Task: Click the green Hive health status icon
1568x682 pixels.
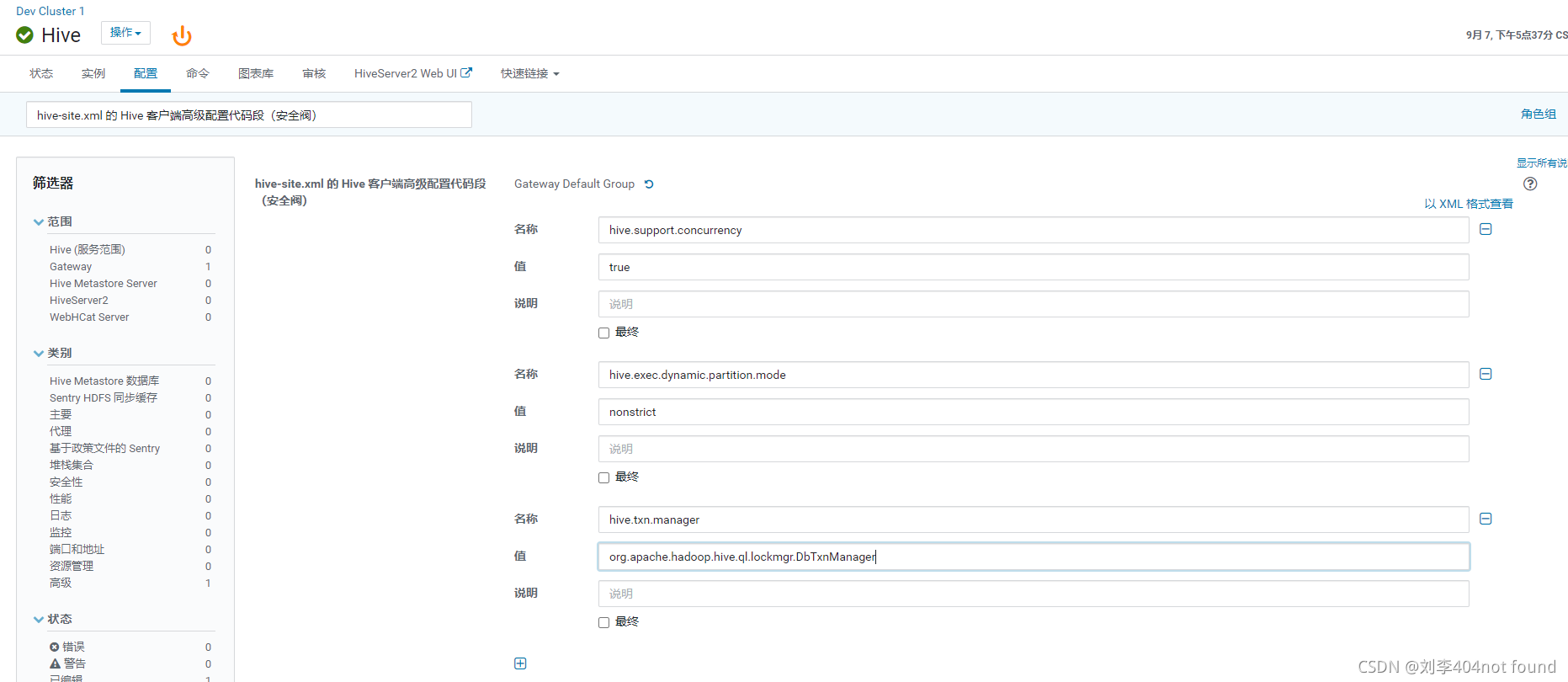Action: (x=24, y=35)
